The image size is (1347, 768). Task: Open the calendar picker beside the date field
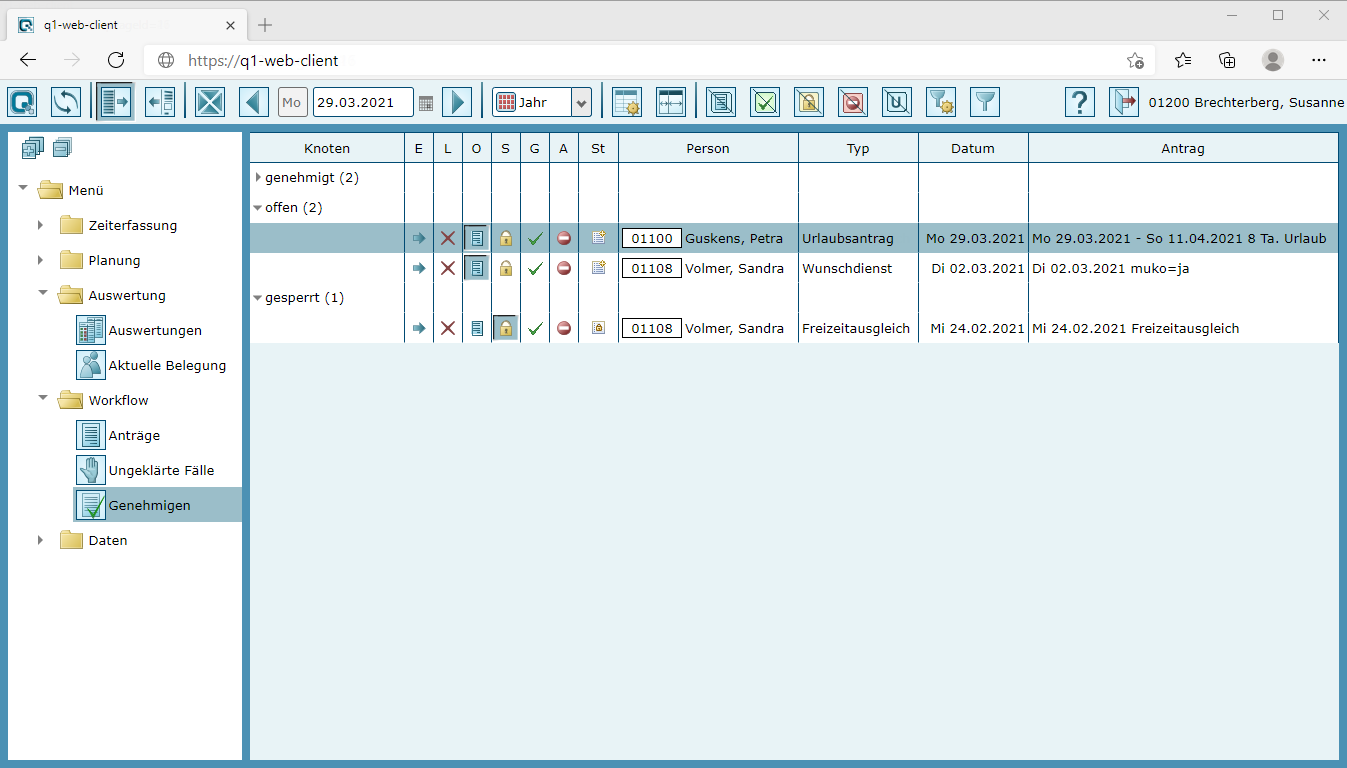pos(426,103)
